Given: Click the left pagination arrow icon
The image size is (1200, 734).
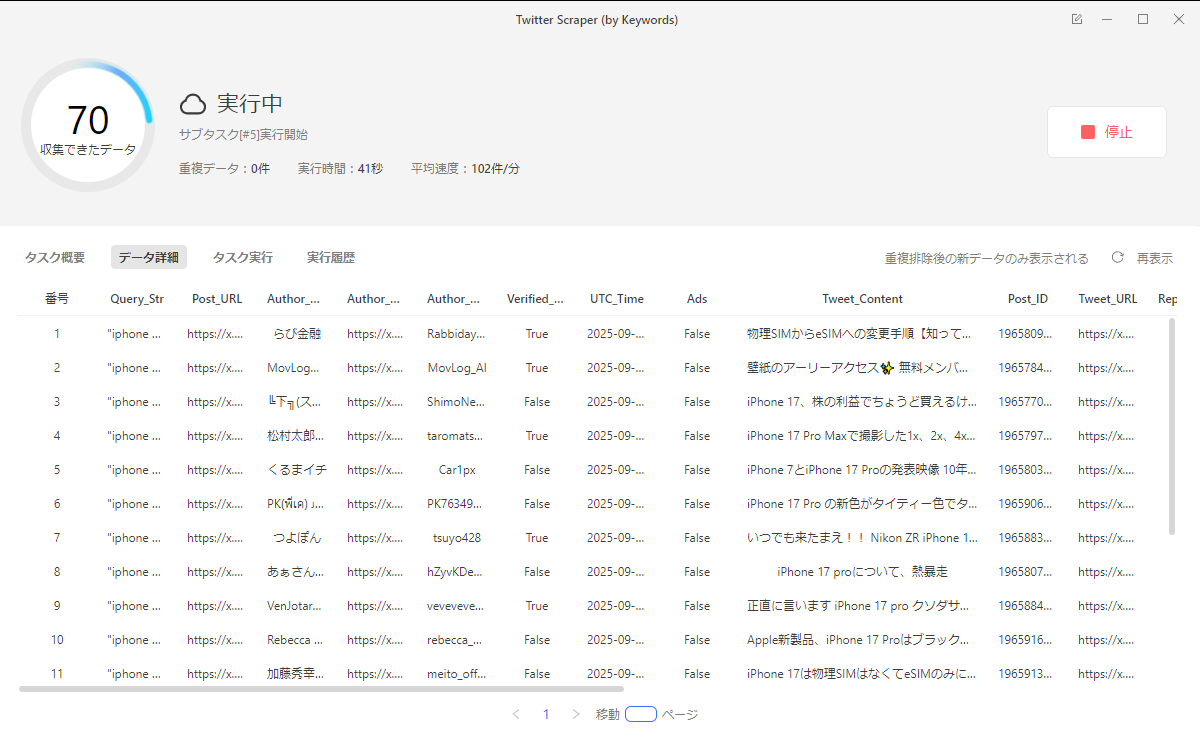Looking at the screenshot, I should [x=516, y=714].
